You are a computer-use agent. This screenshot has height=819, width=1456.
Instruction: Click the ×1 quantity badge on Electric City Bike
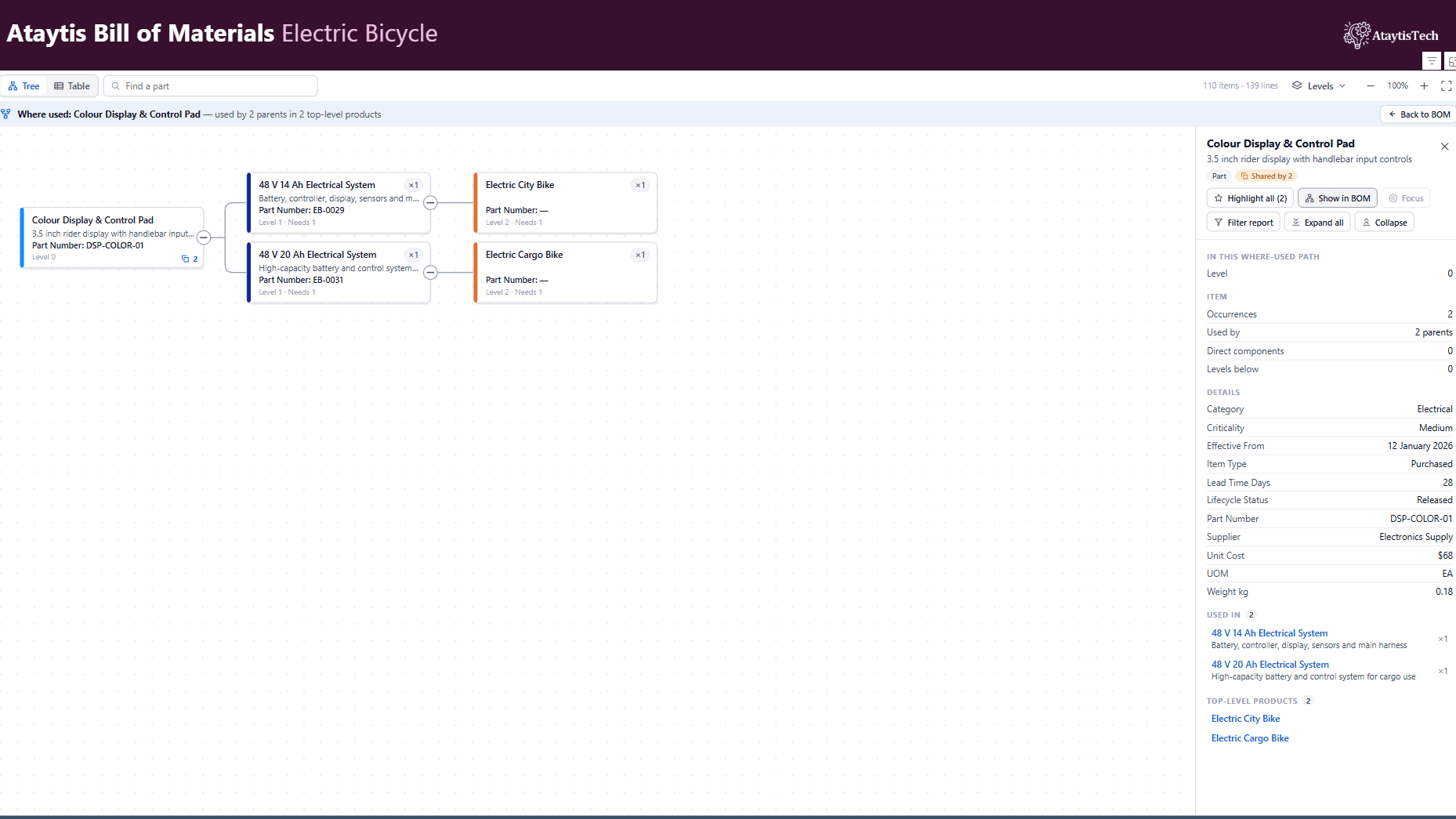[640, 186]
